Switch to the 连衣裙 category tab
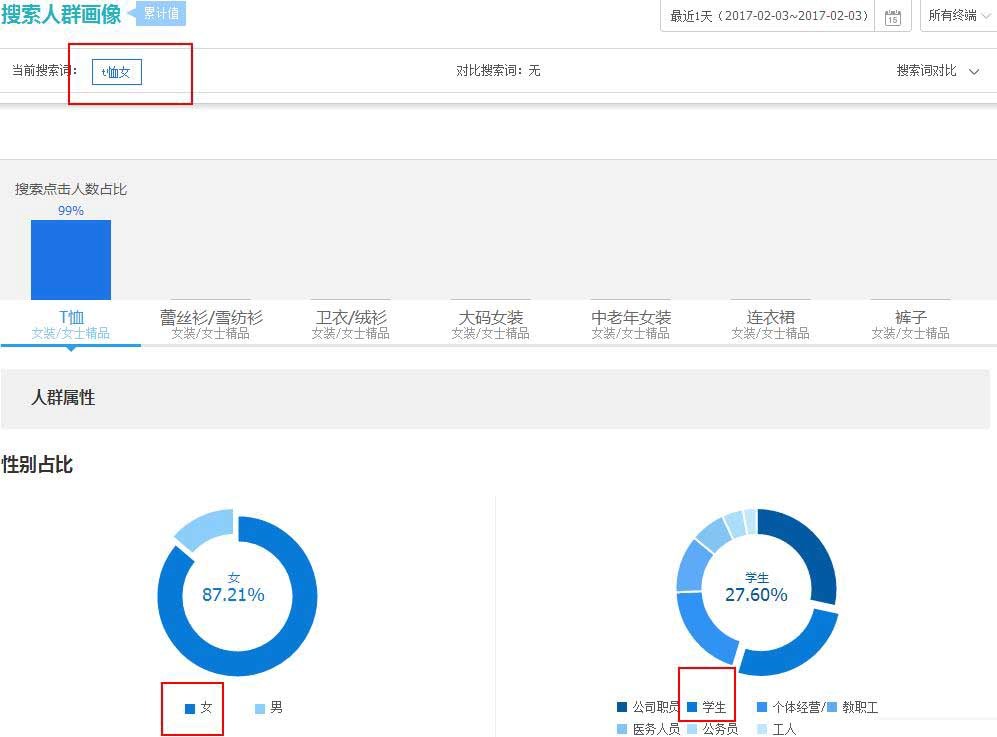This screenshot has width=997, height=737. coord(771,324)
